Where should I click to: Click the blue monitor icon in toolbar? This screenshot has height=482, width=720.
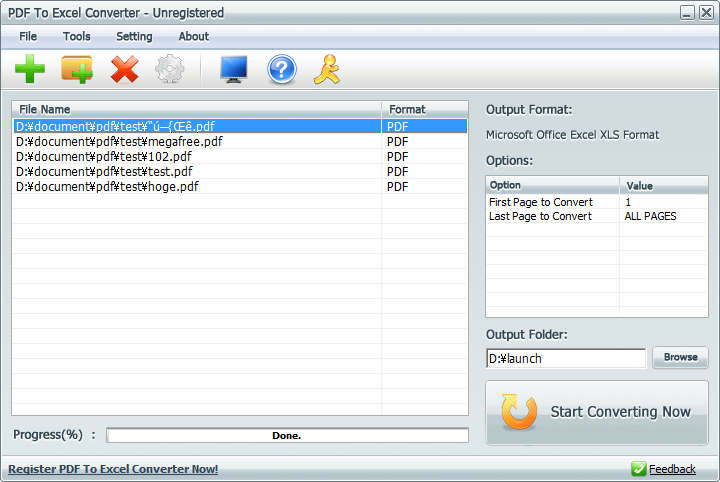point(234,69)
